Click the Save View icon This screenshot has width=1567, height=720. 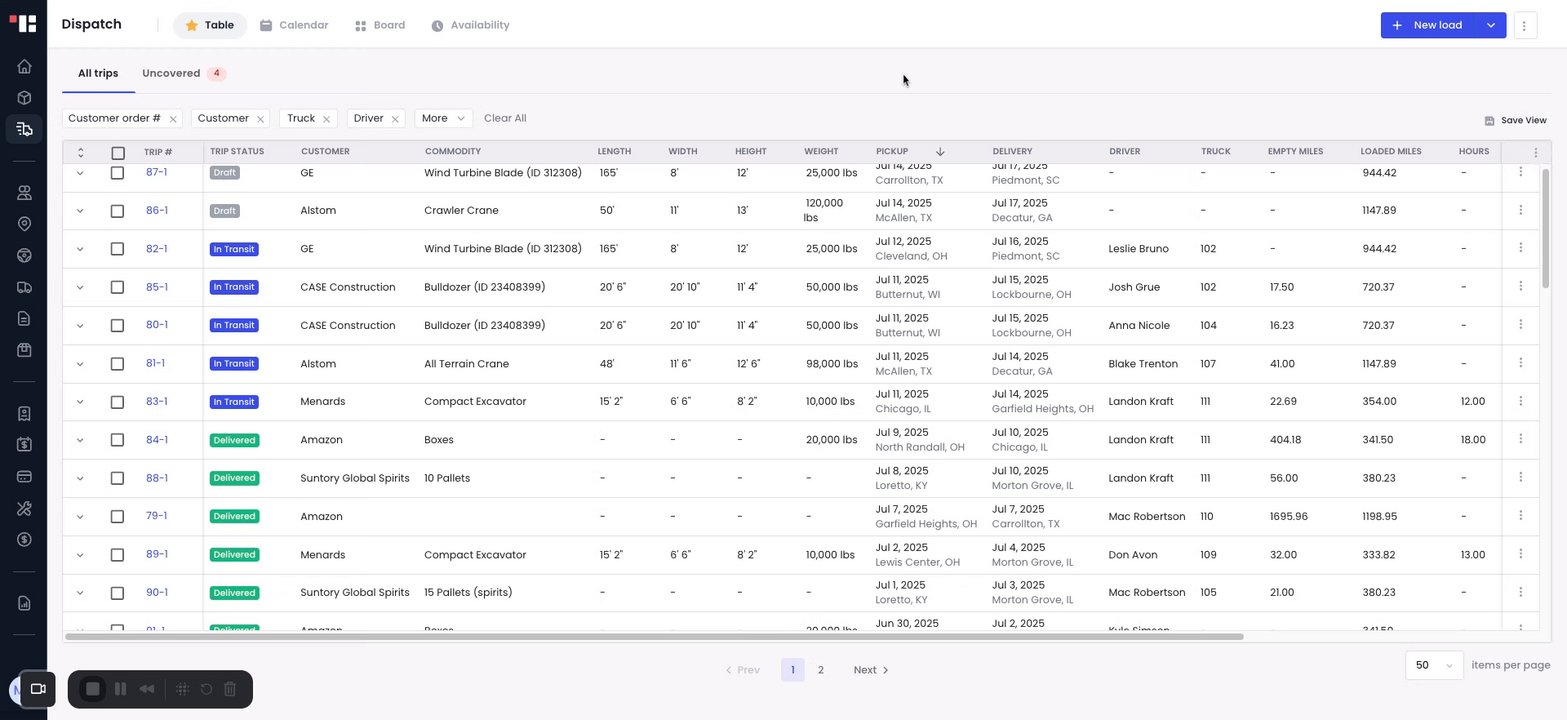[1489, 121]
